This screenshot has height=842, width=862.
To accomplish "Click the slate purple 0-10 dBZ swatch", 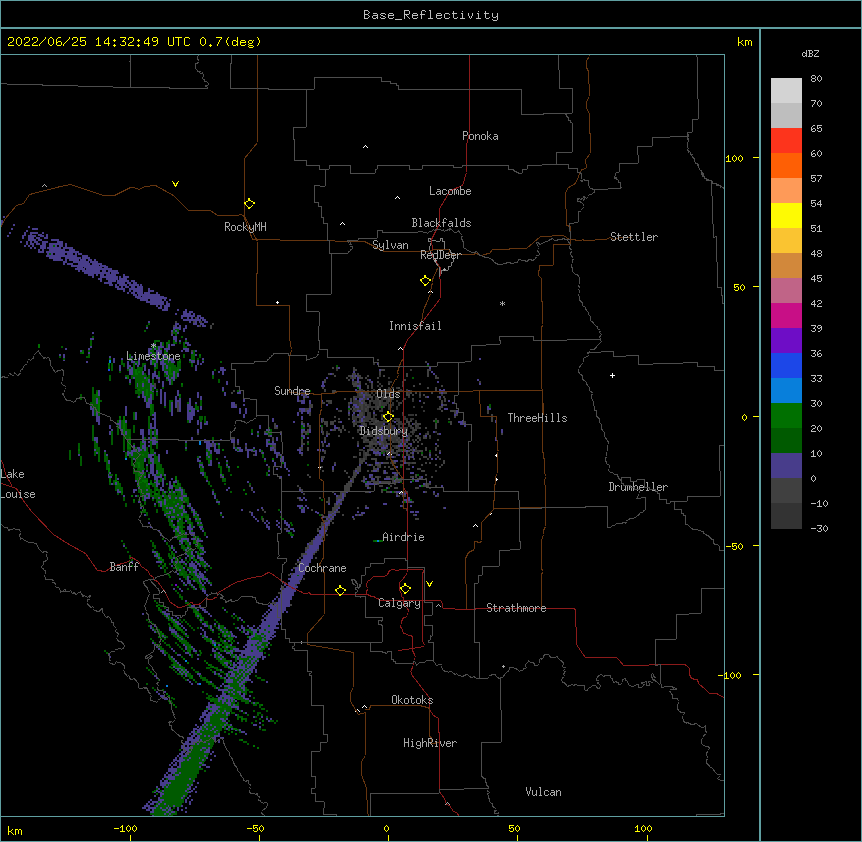I will click(786, 466).
